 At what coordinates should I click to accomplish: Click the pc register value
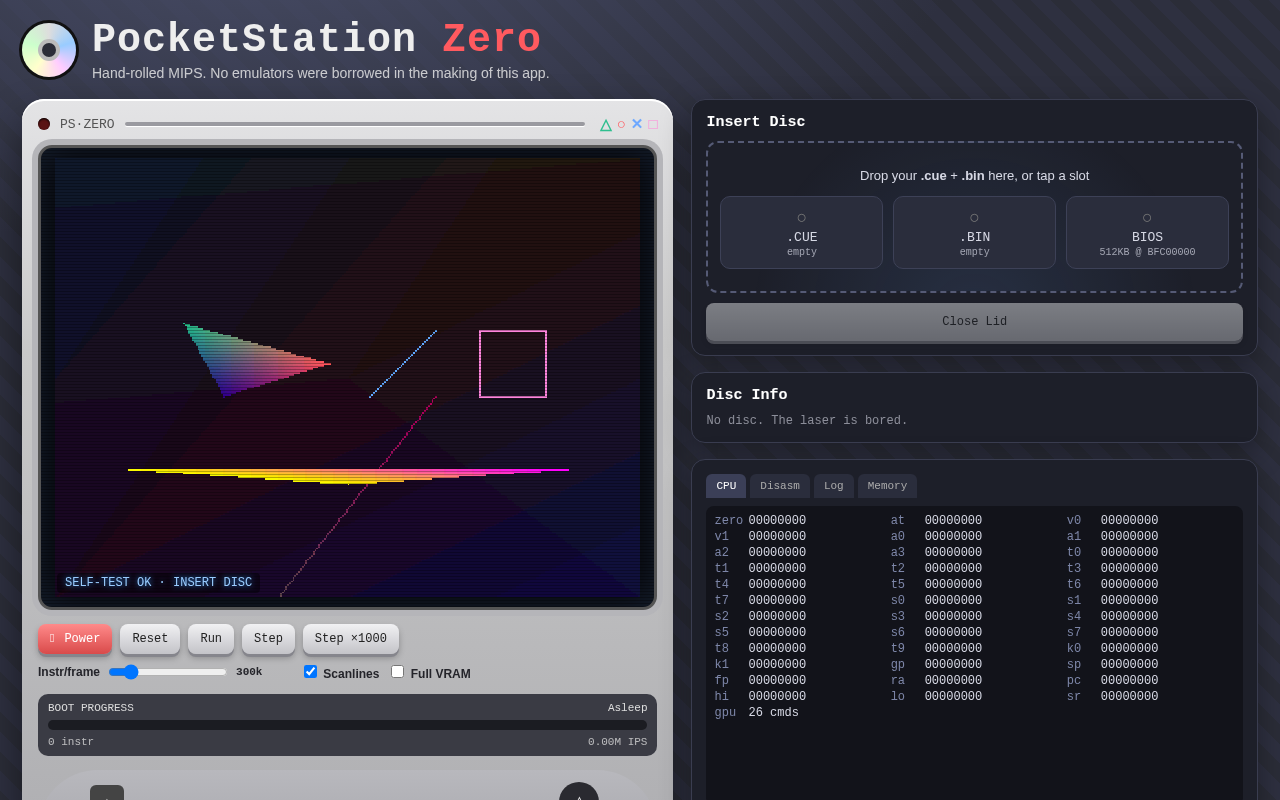pos(1130,681)
